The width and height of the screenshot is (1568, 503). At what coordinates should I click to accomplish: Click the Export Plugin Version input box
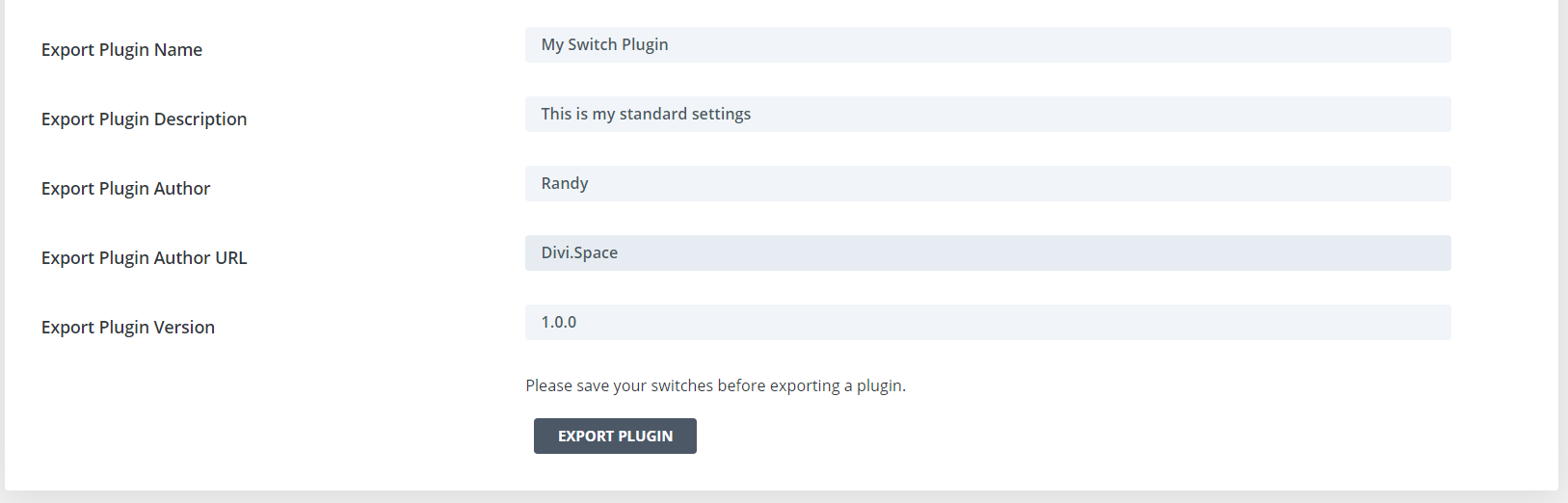(x=988, y=322)
